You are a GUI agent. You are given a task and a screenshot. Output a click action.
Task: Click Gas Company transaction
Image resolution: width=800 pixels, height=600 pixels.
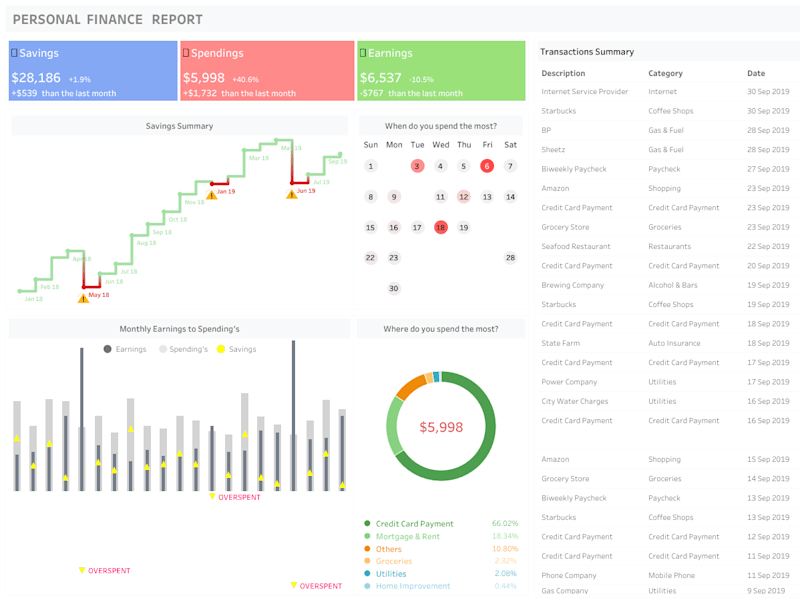[x=564, y=591]
